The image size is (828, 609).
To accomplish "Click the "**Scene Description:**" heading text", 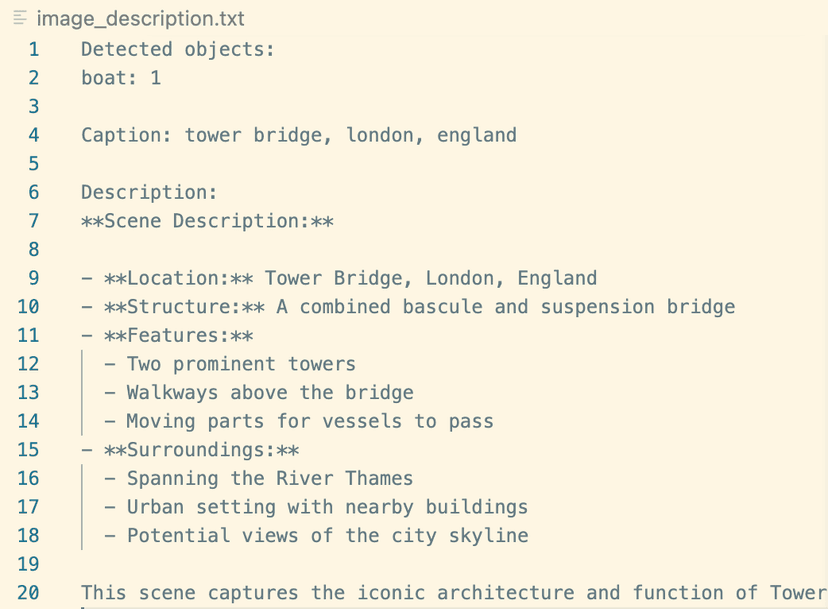I will 207,221.
